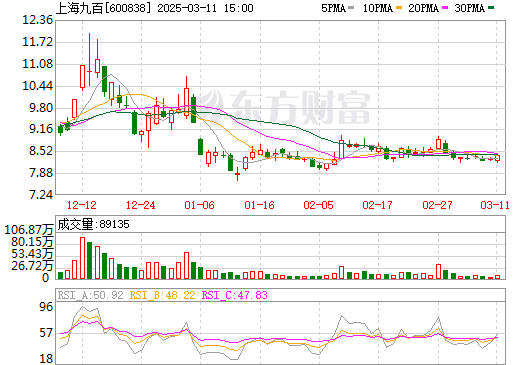Click the tallest red volume bar
This screenshot has height=365, width=520.
tap(82, 258)
